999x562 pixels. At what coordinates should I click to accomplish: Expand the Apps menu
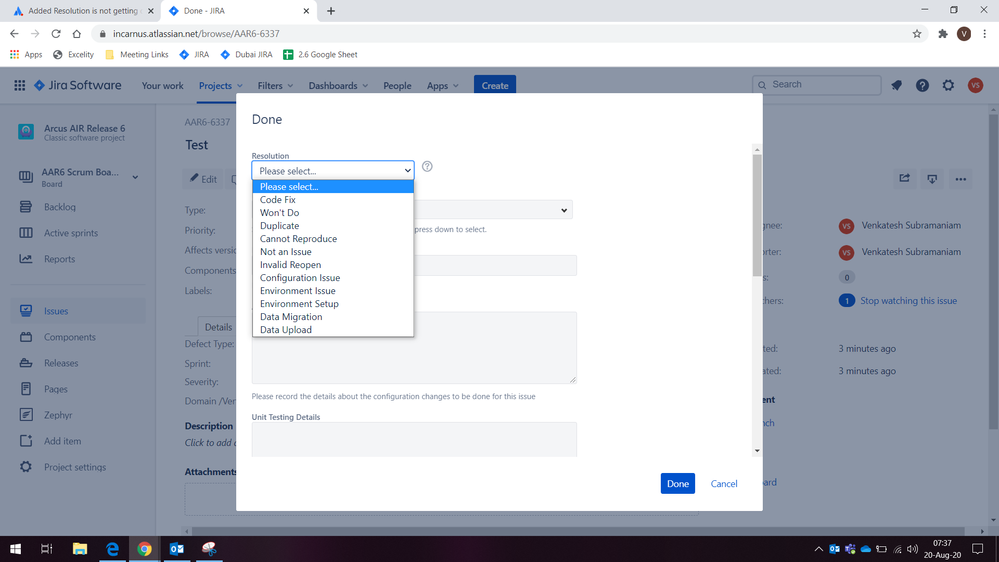click(442, 85)
